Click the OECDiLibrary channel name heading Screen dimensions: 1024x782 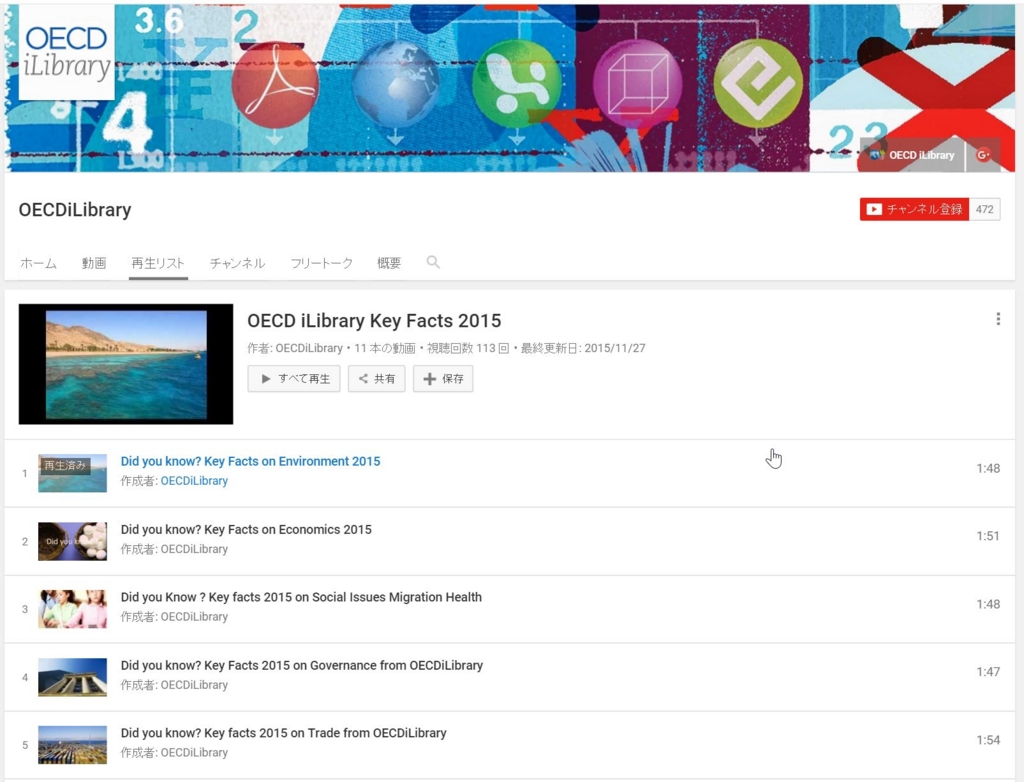(x=75, y=210)
